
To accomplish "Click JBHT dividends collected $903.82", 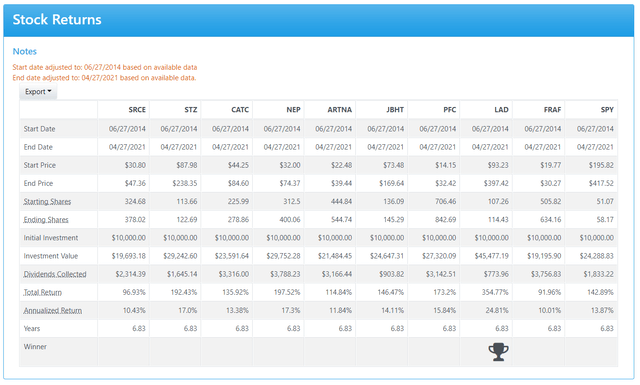I will [391, 274].
